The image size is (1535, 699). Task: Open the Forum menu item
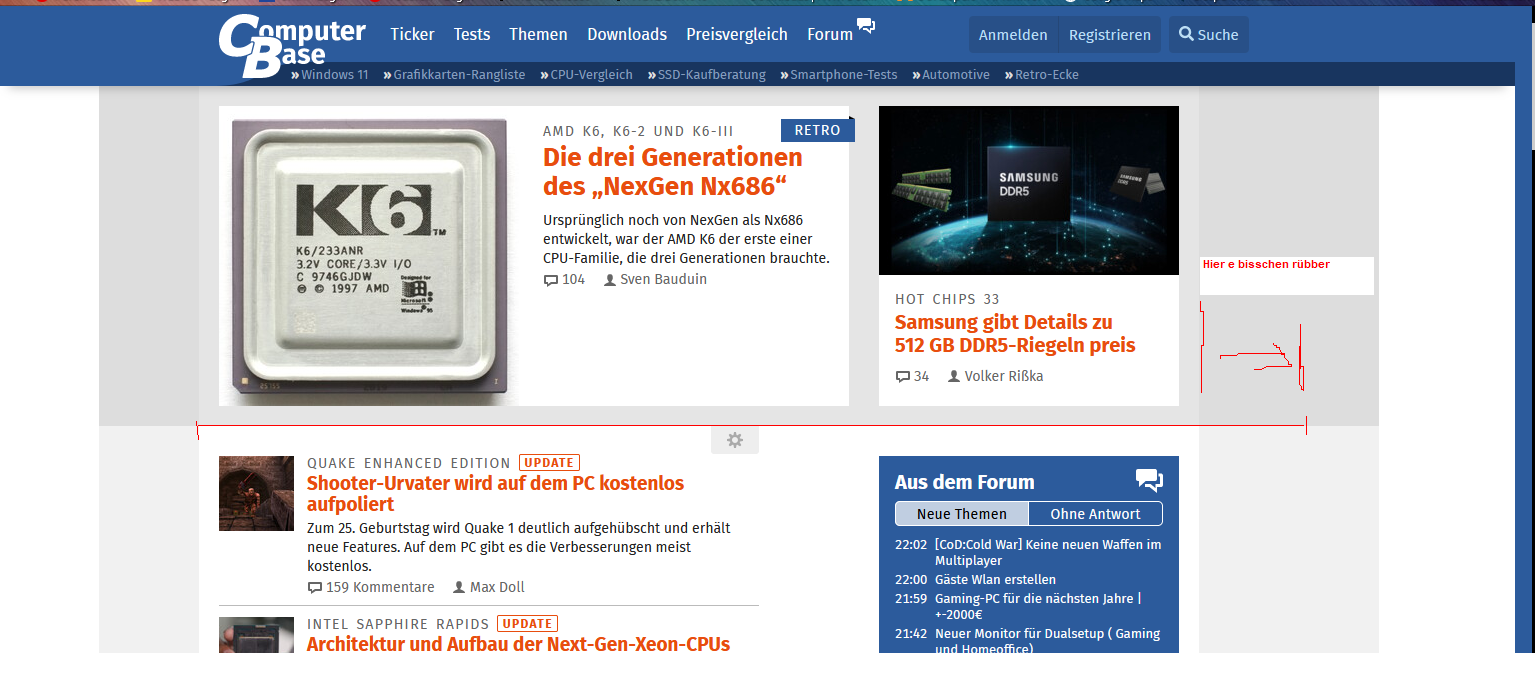(830, 34)
